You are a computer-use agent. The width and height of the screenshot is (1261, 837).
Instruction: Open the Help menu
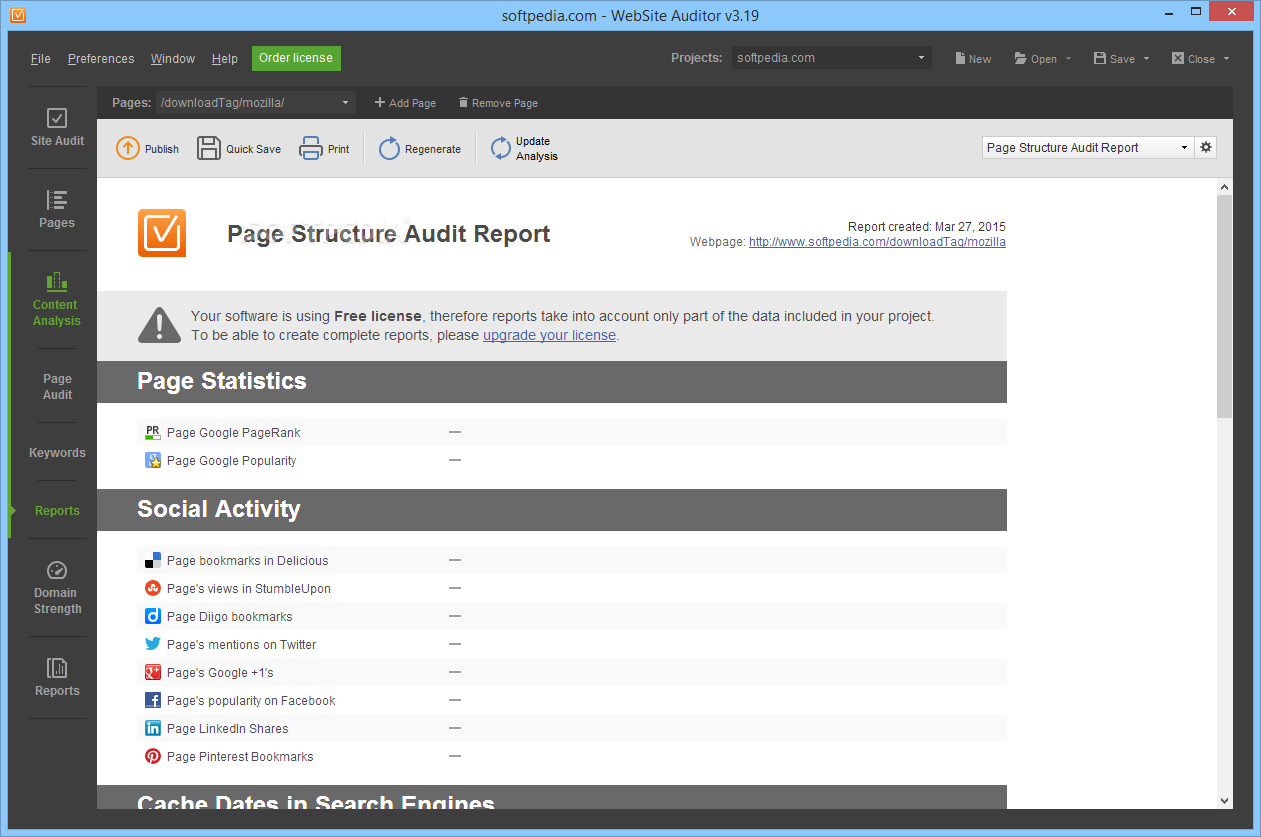[225, 58]
